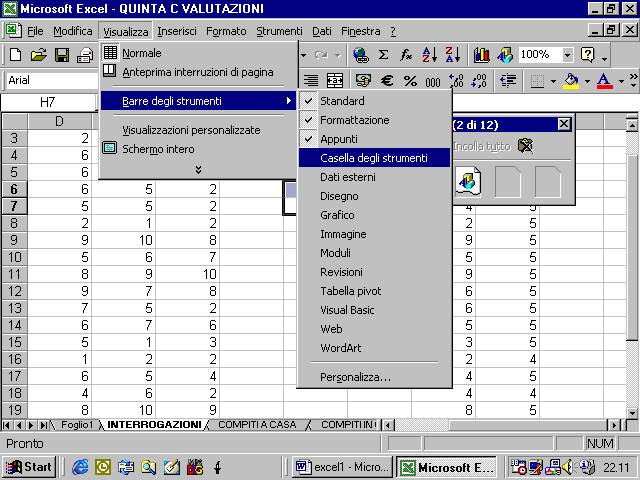This screenshot has width=640, height=480.
Task: Enable the Dati esterni toolbar
Action: [x=374, y=177]
